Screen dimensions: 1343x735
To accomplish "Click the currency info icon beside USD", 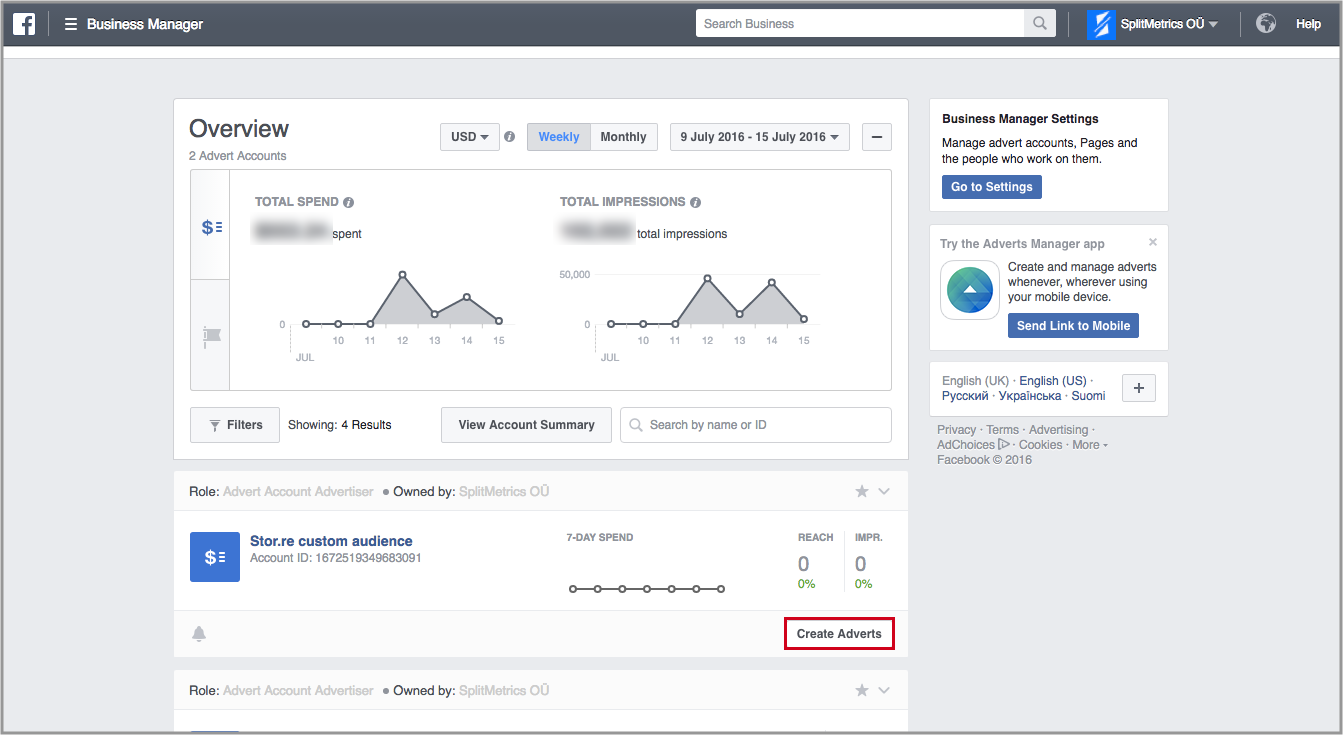I will pos(509,137).
